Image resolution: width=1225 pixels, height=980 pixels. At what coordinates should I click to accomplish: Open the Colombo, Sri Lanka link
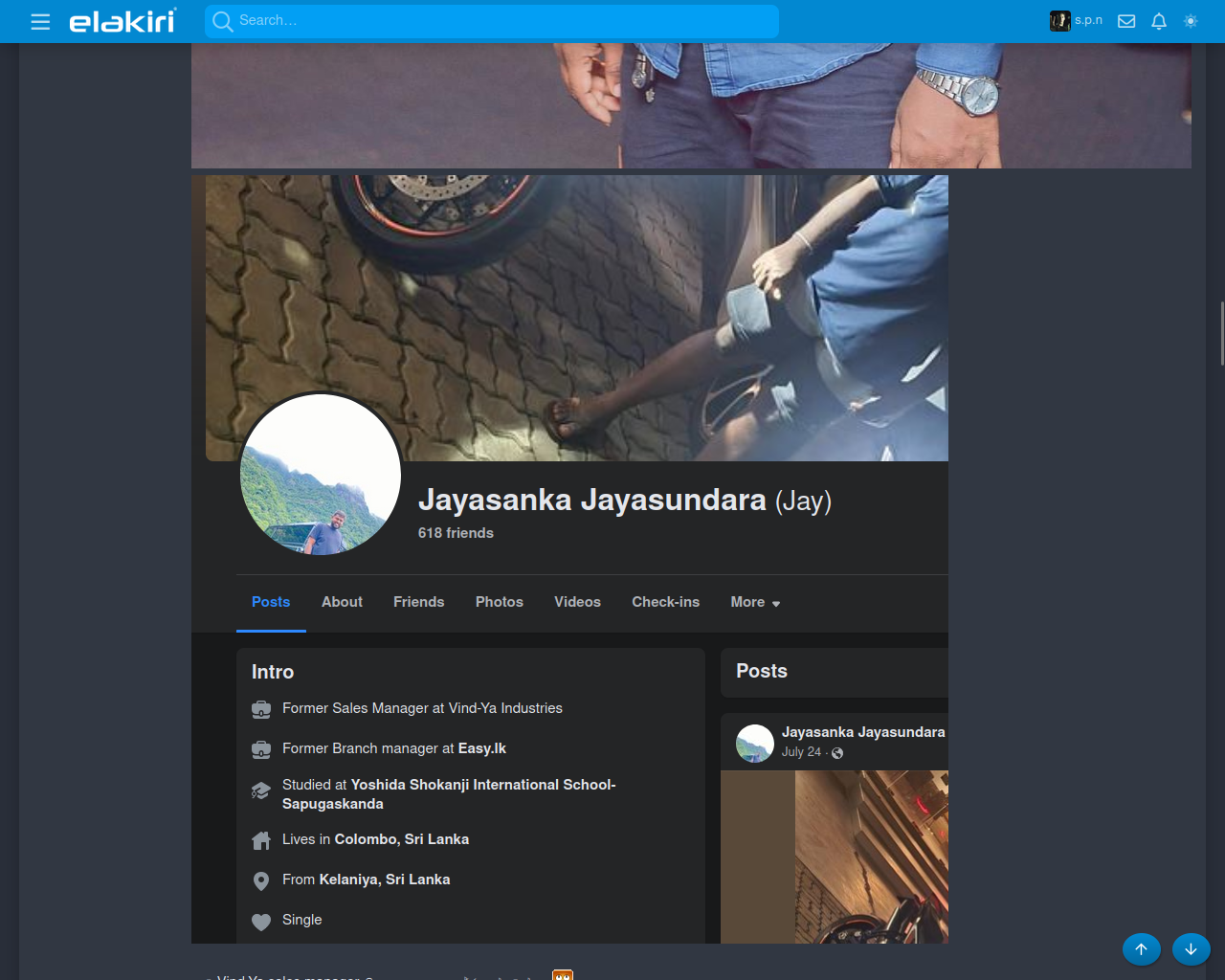pyautogui.click(x=402, y=839)
